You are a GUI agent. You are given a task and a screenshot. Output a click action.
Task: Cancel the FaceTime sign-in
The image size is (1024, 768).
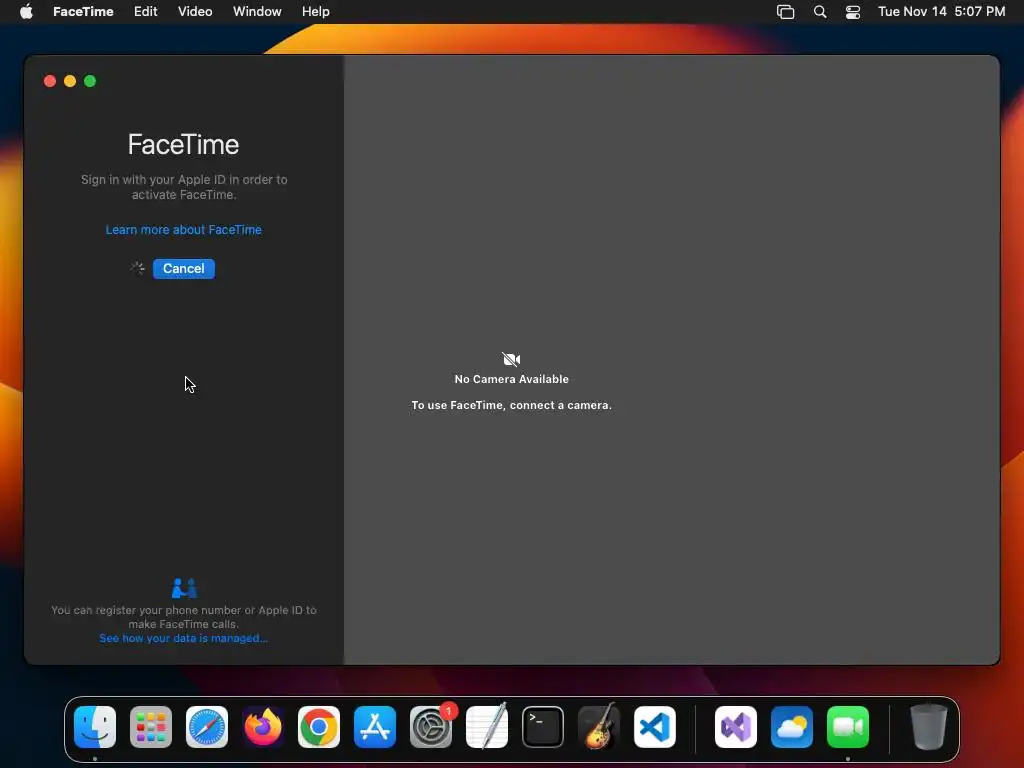[184, 268]
